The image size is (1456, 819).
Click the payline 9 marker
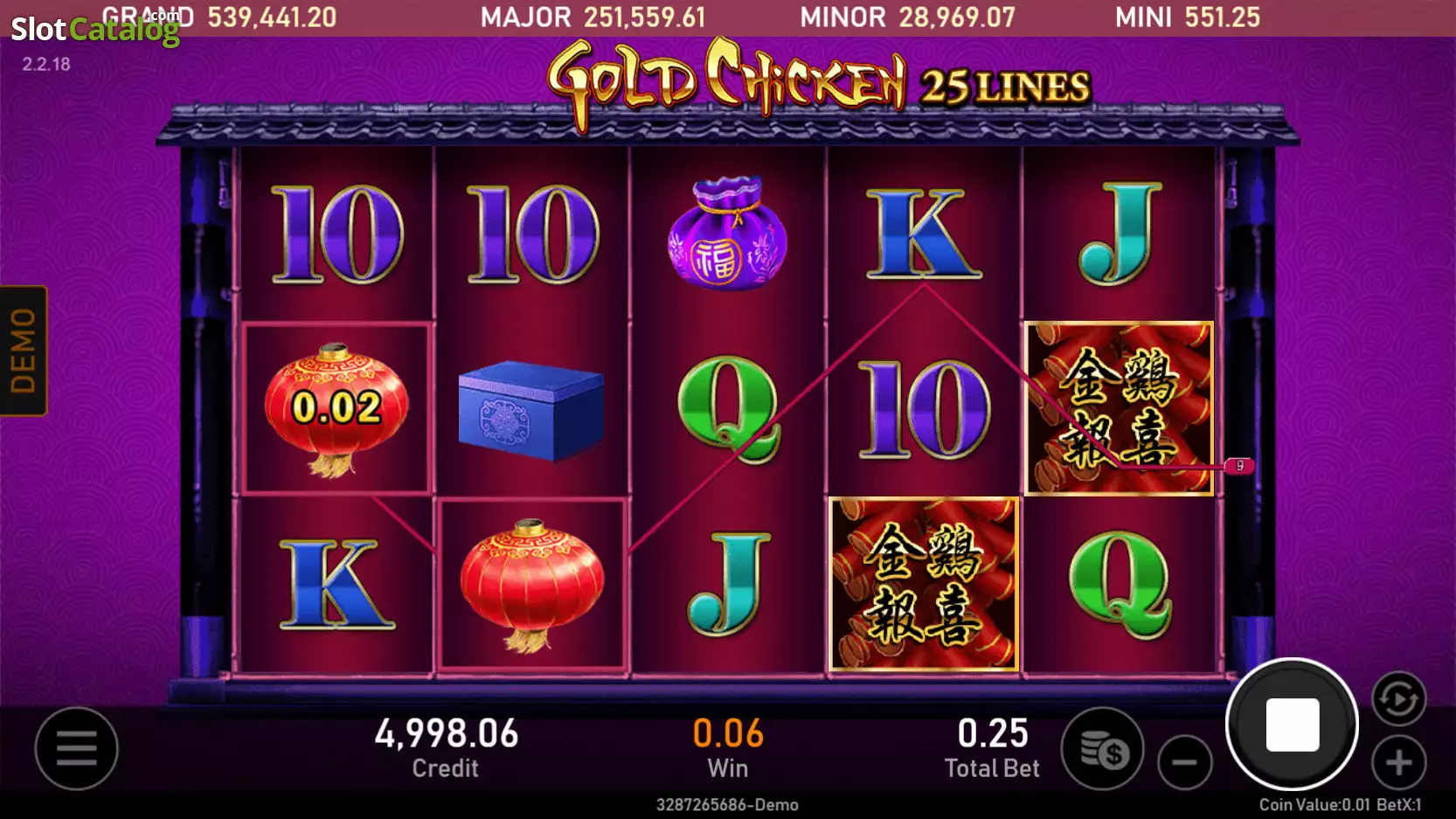click(1239, 466)
